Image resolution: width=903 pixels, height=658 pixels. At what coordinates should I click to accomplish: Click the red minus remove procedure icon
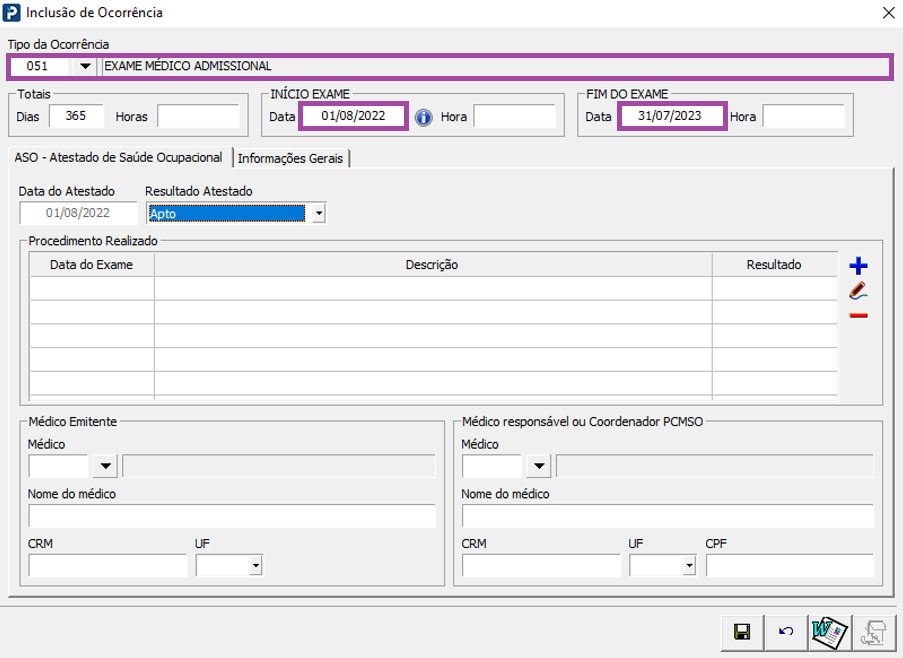coord(857,316)
